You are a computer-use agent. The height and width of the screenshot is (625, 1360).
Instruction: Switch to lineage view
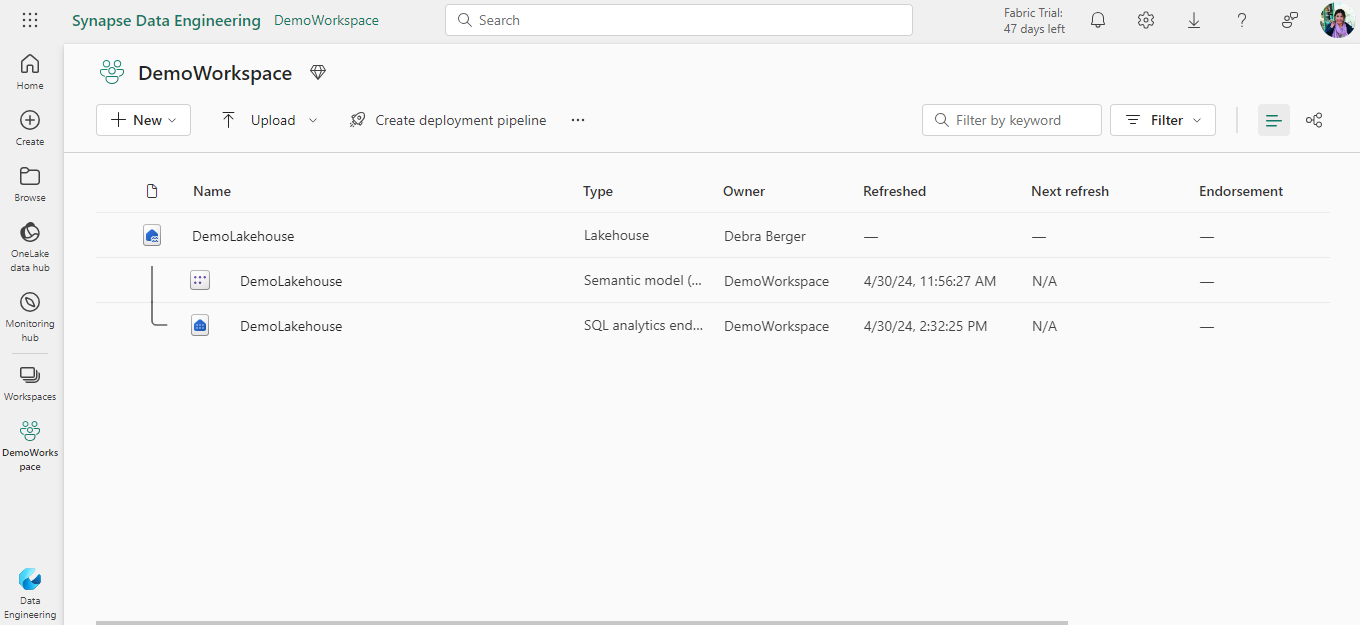pyautogui.click(x=1314, y=120)
